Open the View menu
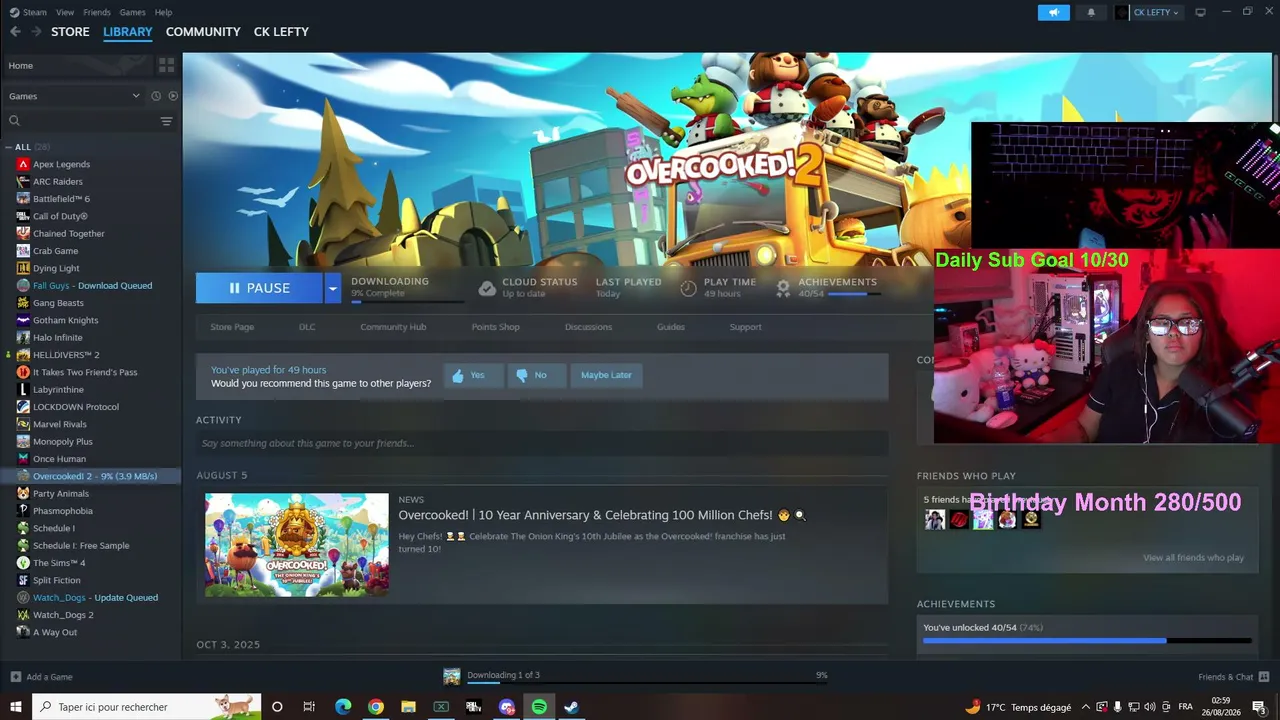Image resolution: width=1280 pixels, height=720 pixels. click(65, 12)
